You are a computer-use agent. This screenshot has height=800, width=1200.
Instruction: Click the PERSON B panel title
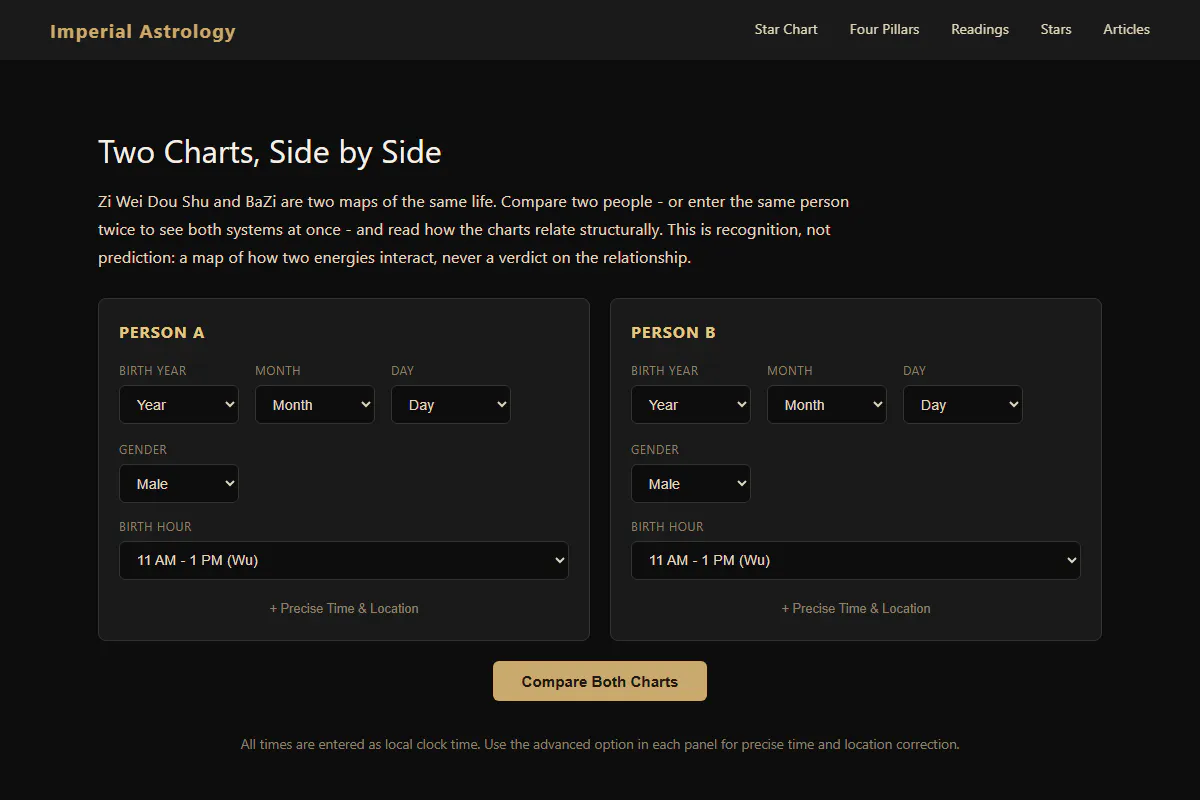673,333
